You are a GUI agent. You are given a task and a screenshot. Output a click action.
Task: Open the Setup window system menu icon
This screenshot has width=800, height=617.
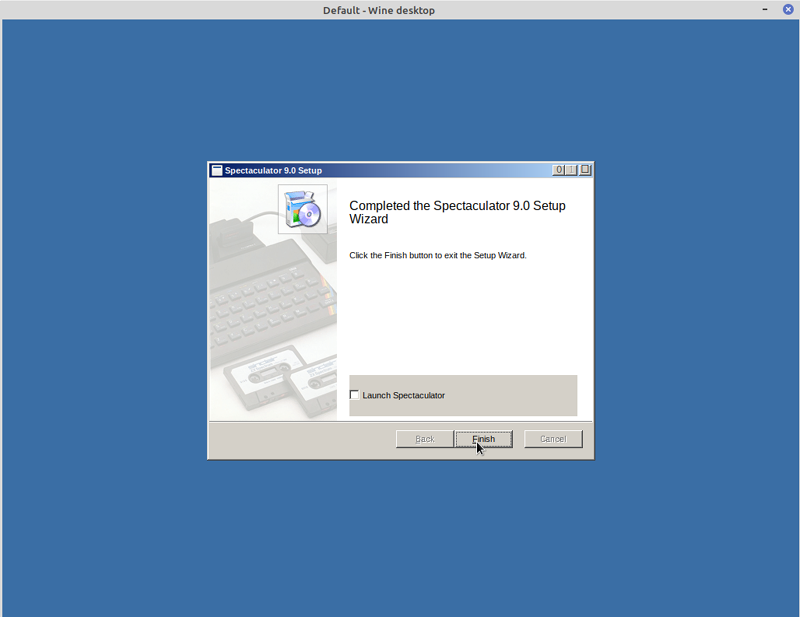[216, 170]
